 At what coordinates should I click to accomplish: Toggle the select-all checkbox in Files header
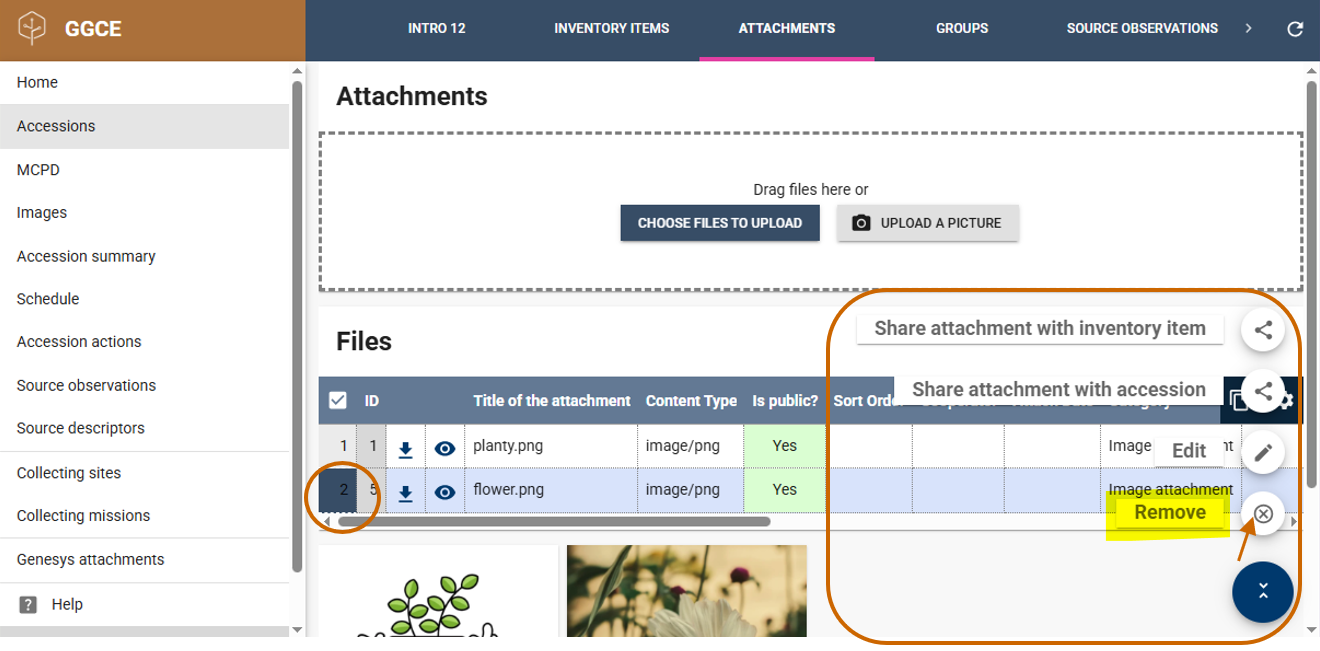coord(338,401)
